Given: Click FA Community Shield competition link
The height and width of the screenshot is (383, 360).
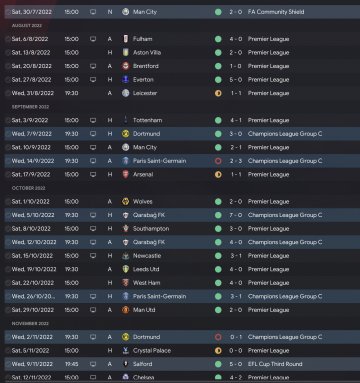Looking at the screenshot, I should (276, 12).
